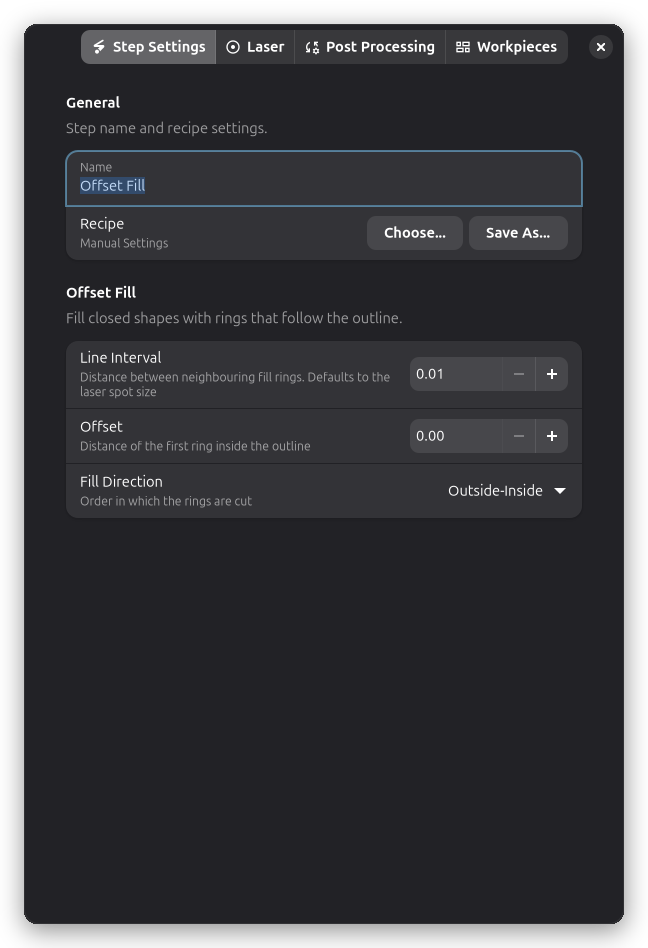Click 'Order in which the rings are cut'
Image resolution: width=648 pixels, height=948 pixels.
click(x=166, y=501)
